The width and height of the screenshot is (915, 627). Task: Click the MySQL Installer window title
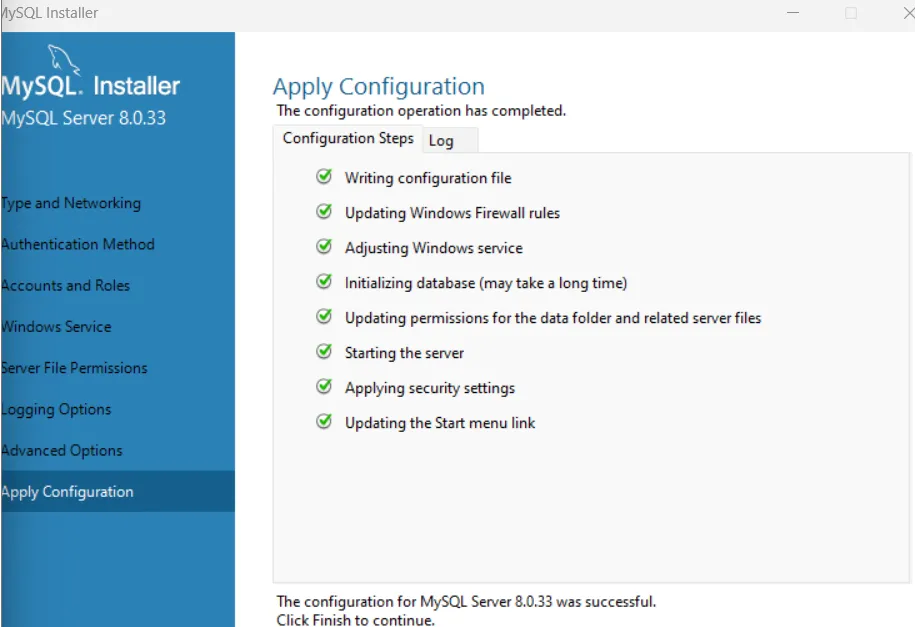(x=50, y=13)
